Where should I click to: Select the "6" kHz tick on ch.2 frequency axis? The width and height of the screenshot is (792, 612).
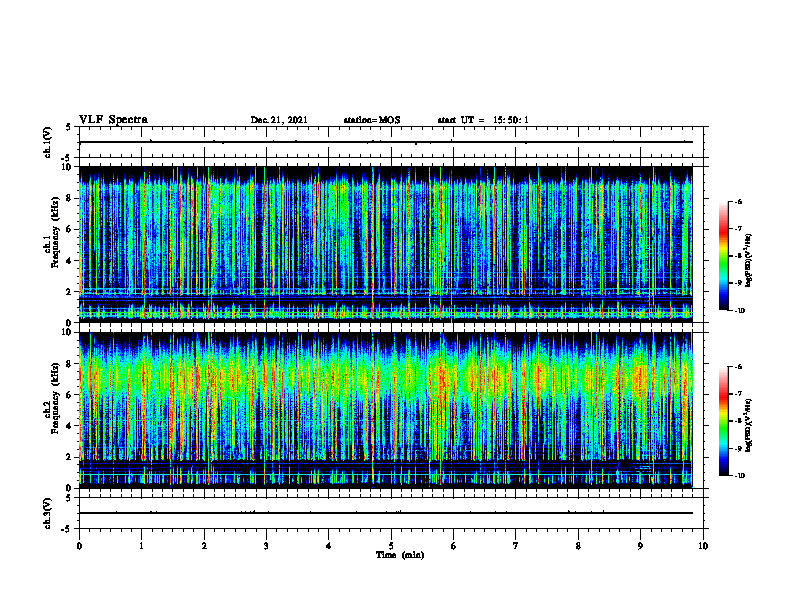point(69,395)
